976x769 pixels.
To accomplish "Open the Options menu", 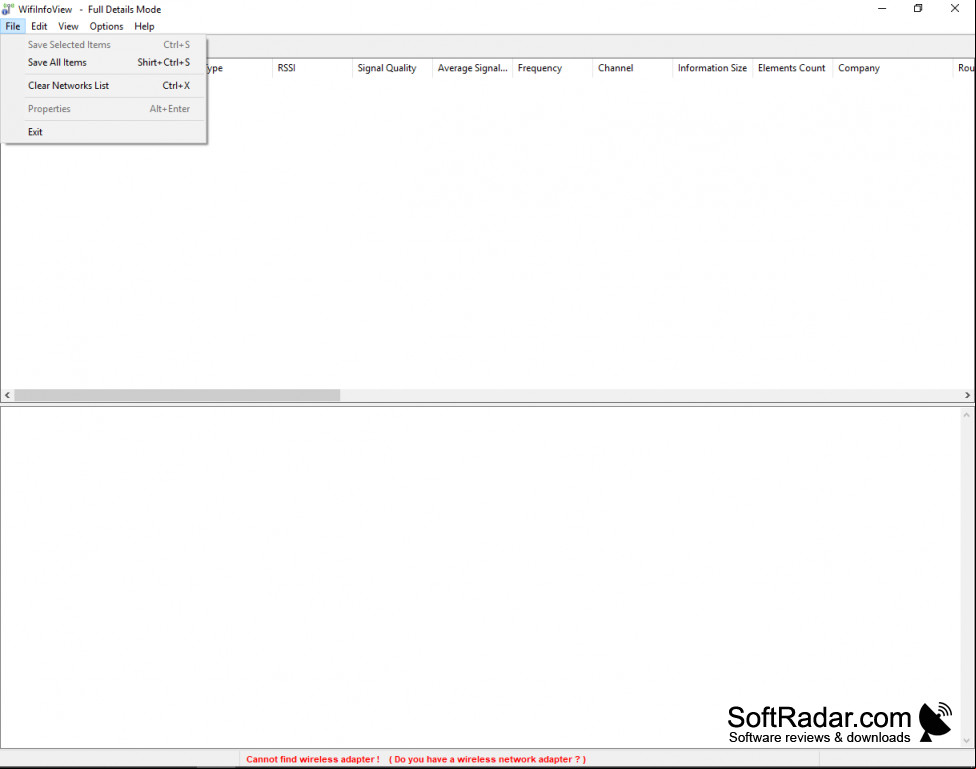I will coord(106,26).
